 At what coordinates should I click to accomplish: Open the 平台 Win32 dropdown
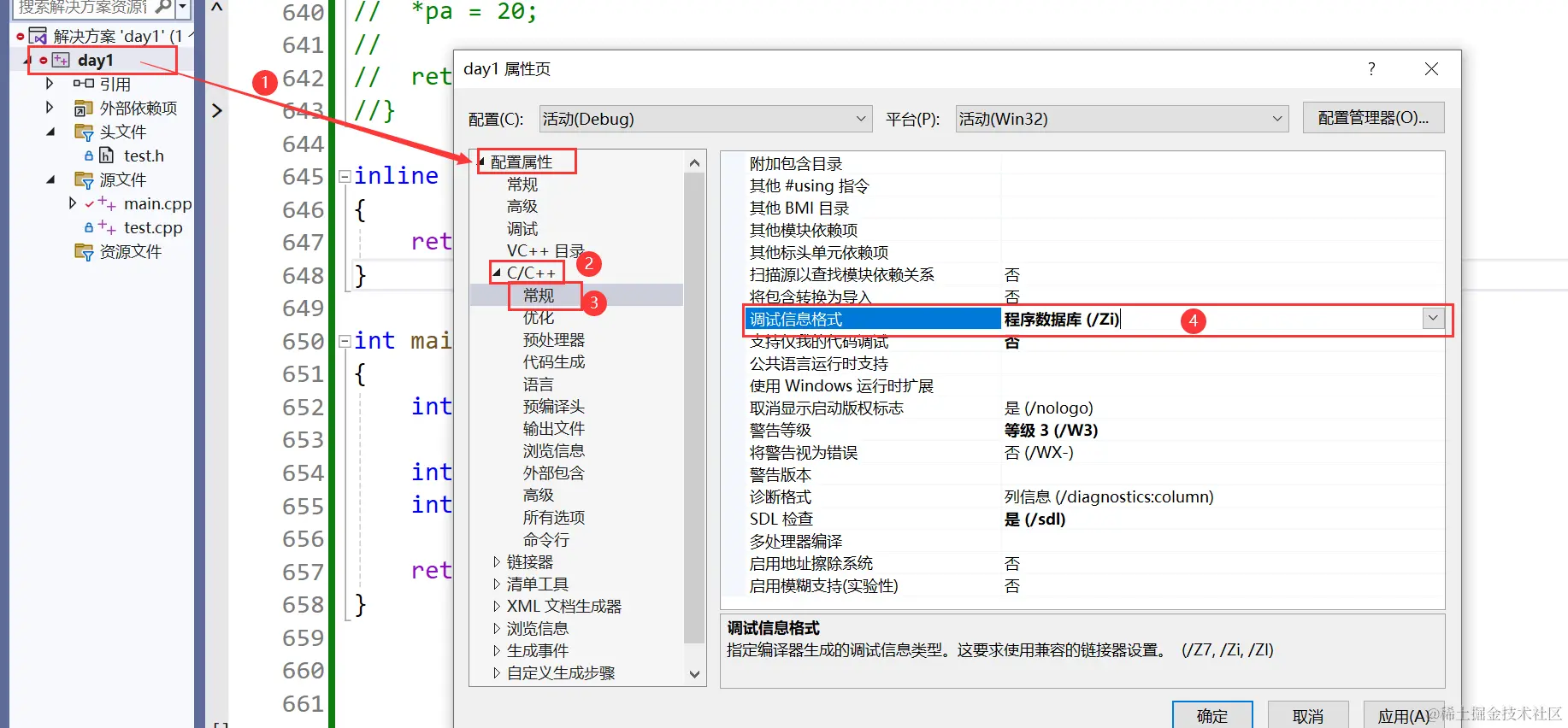tap(1122, 119)
